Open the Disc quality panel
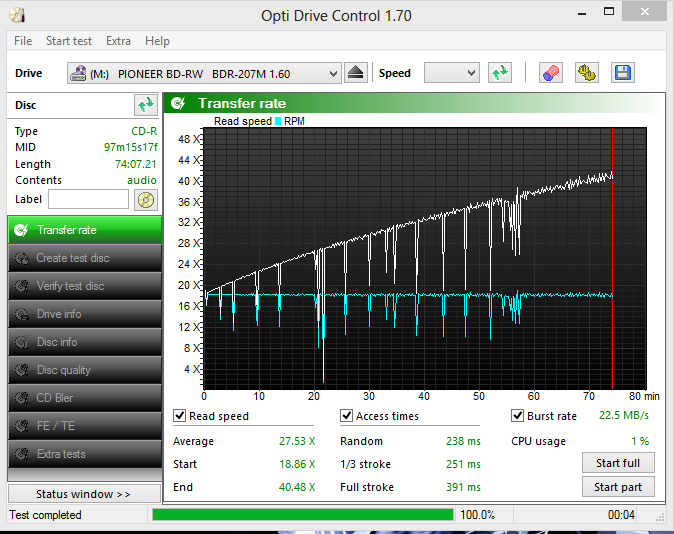The image size is (674, 534). coord(85,370)
